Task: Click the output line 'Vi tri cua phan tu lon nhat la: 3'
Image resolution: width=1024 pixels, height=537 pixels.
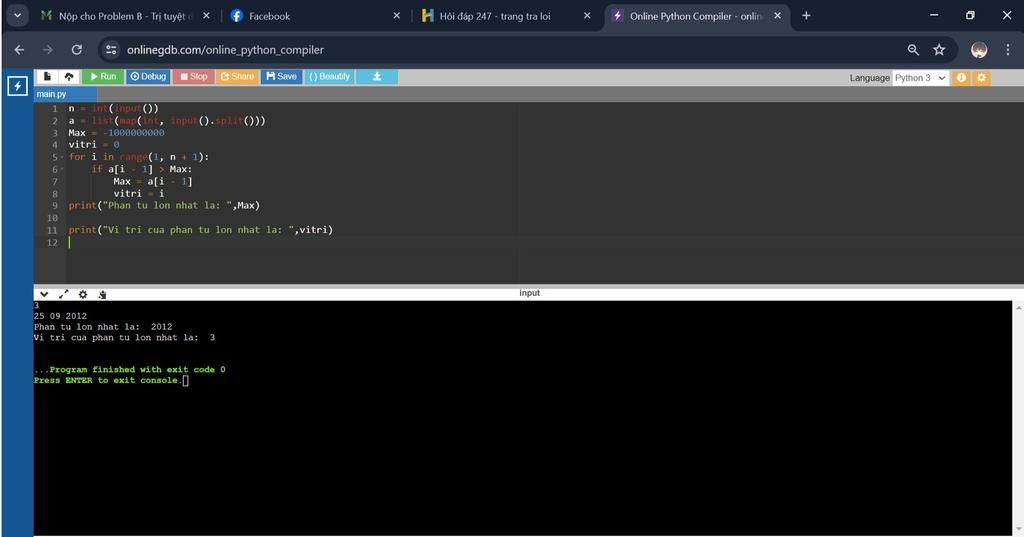Action: [124, 338]
